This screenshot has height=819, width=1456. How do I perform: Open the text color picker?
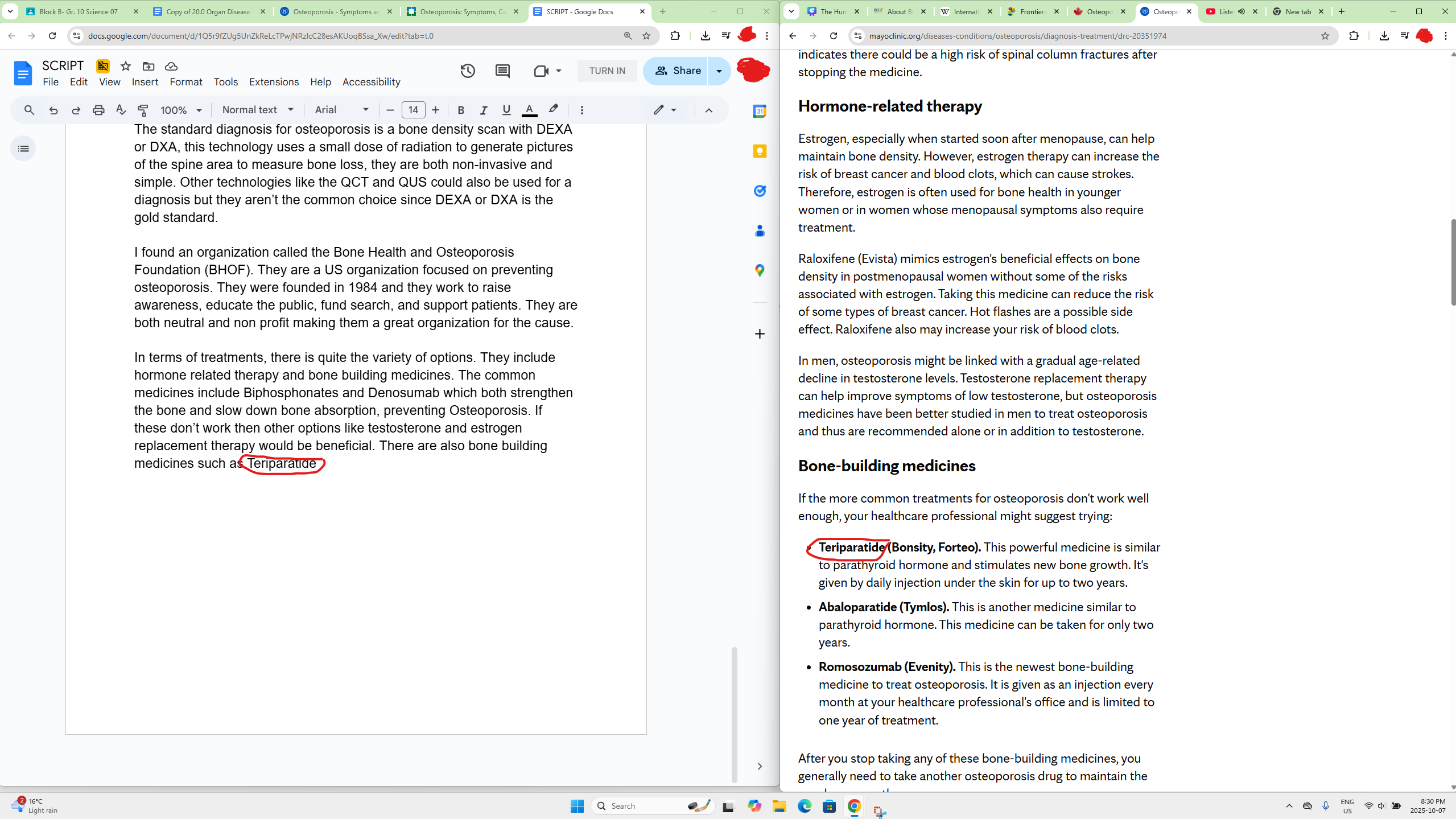click(529, 110)
